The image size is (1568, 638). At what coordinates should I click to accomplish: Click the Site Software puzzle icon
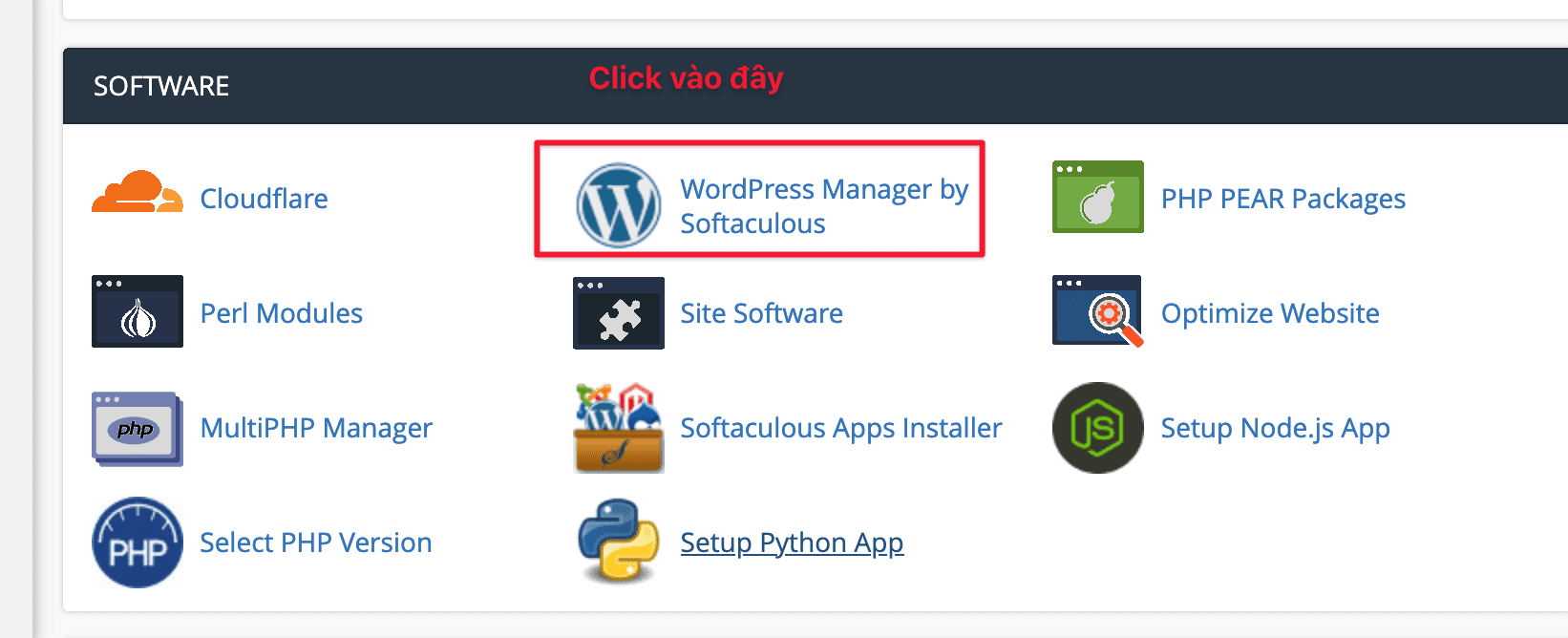pyautogui.click(x=618, y=313)
